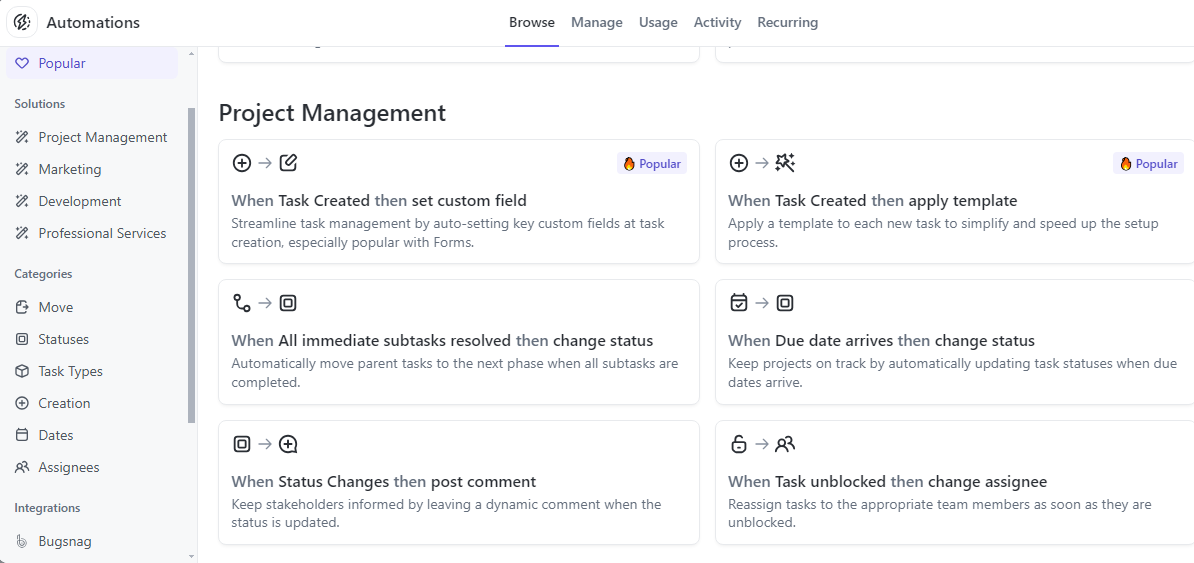Click the Creation plus-circle icon
1194x563 pixels.
tap(22, 403)
